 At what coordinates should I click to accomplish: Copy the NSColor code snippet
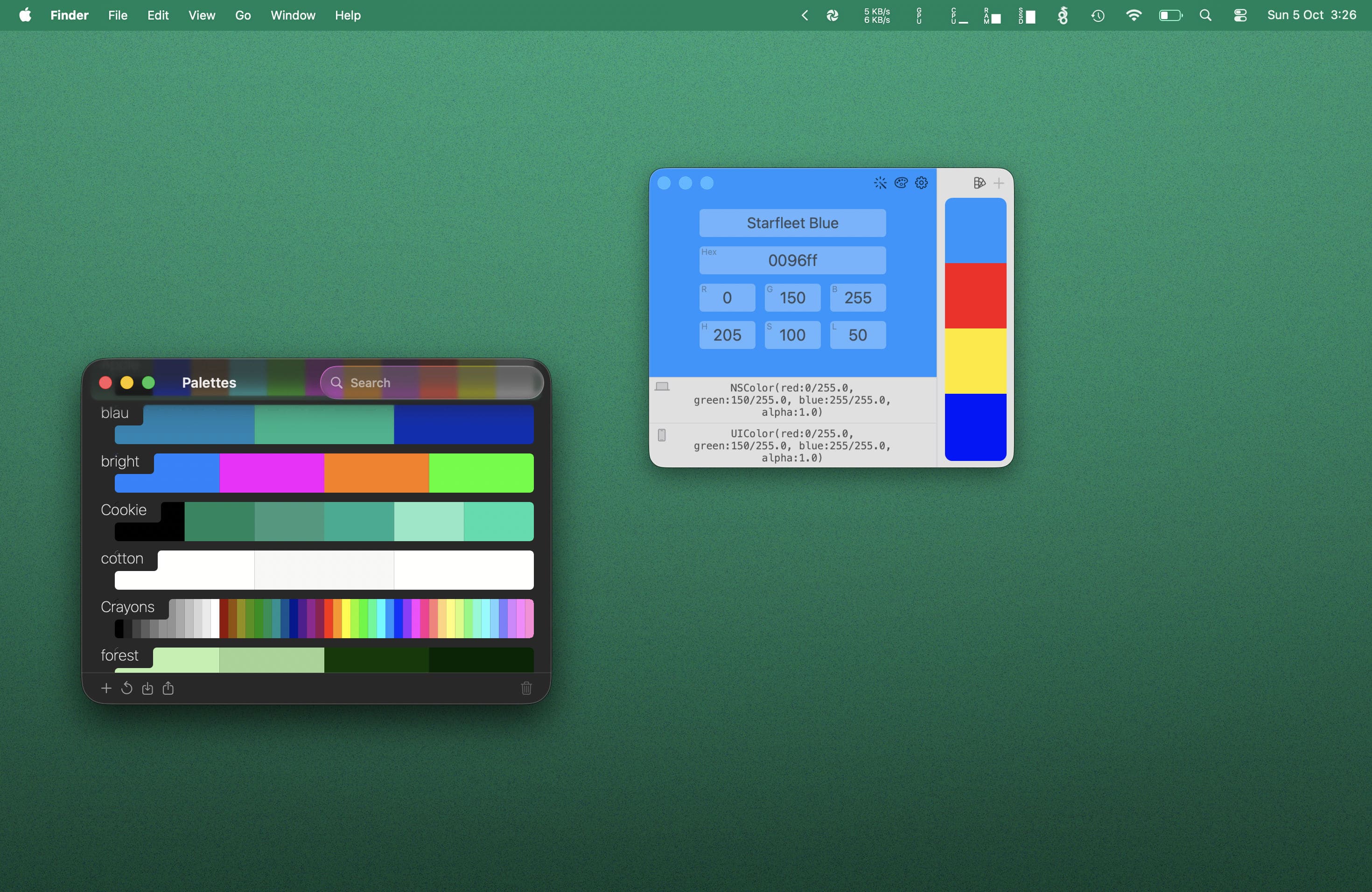791,400
